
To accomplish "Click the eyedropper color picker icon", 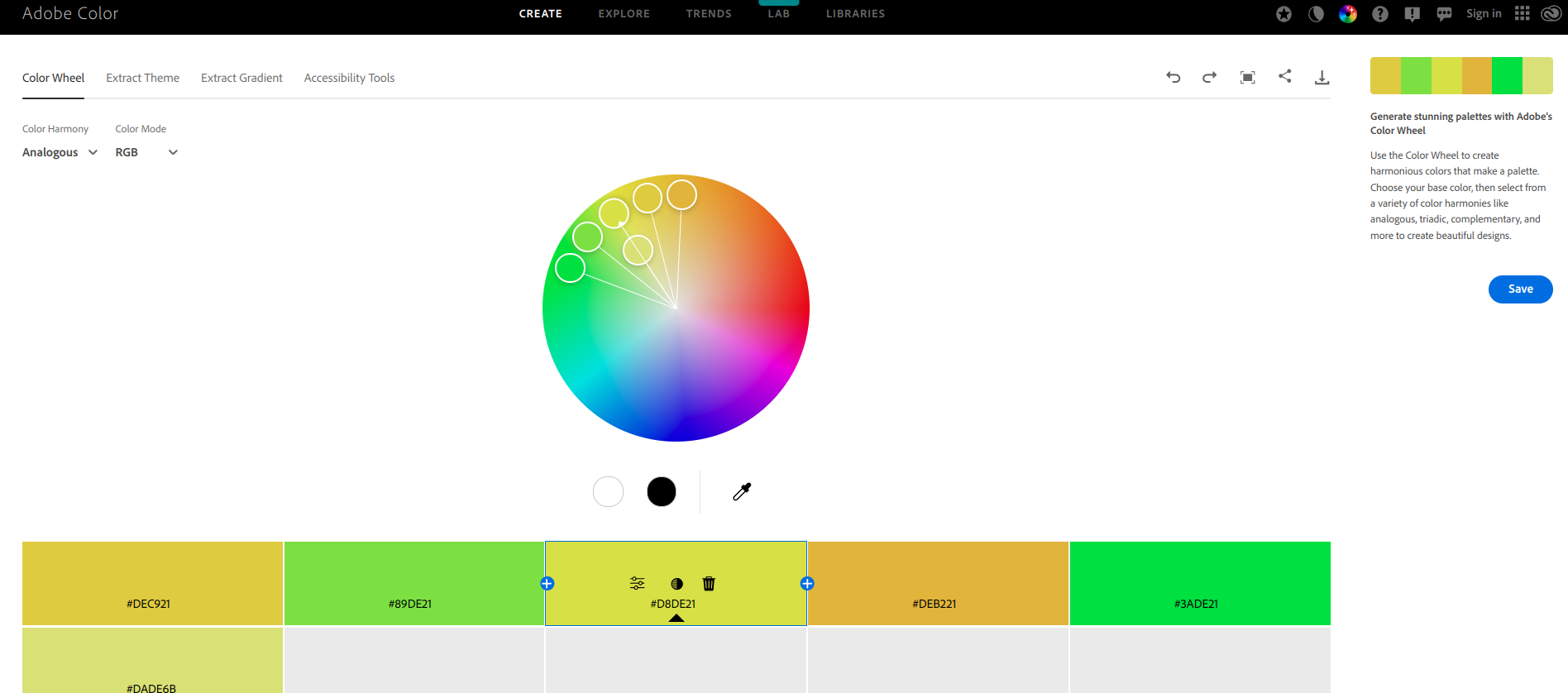I will [742, 492].
